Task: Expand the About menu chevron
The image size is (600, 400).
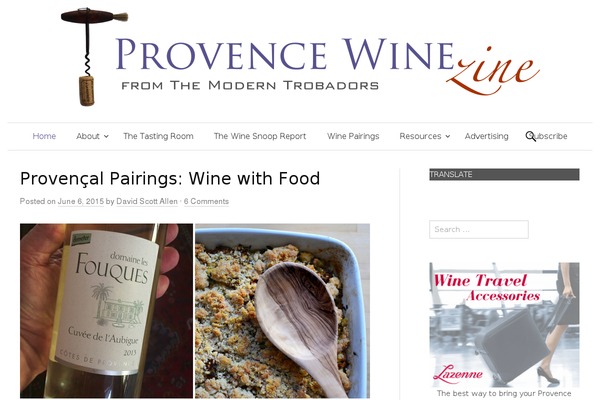Action: click(106, 137)
